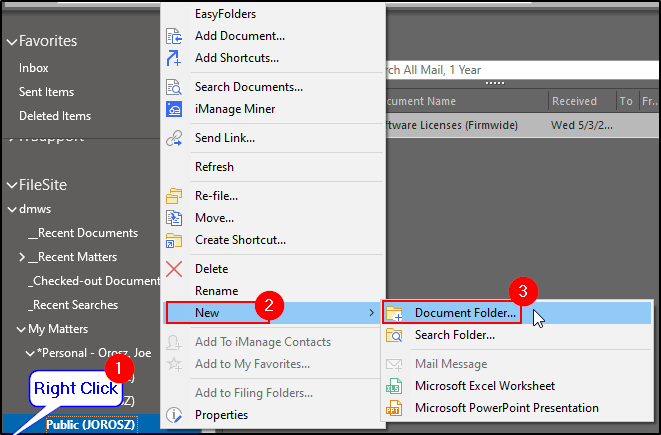Select _Recent Searches in tree
661x435 pixels.
(73, 305)
